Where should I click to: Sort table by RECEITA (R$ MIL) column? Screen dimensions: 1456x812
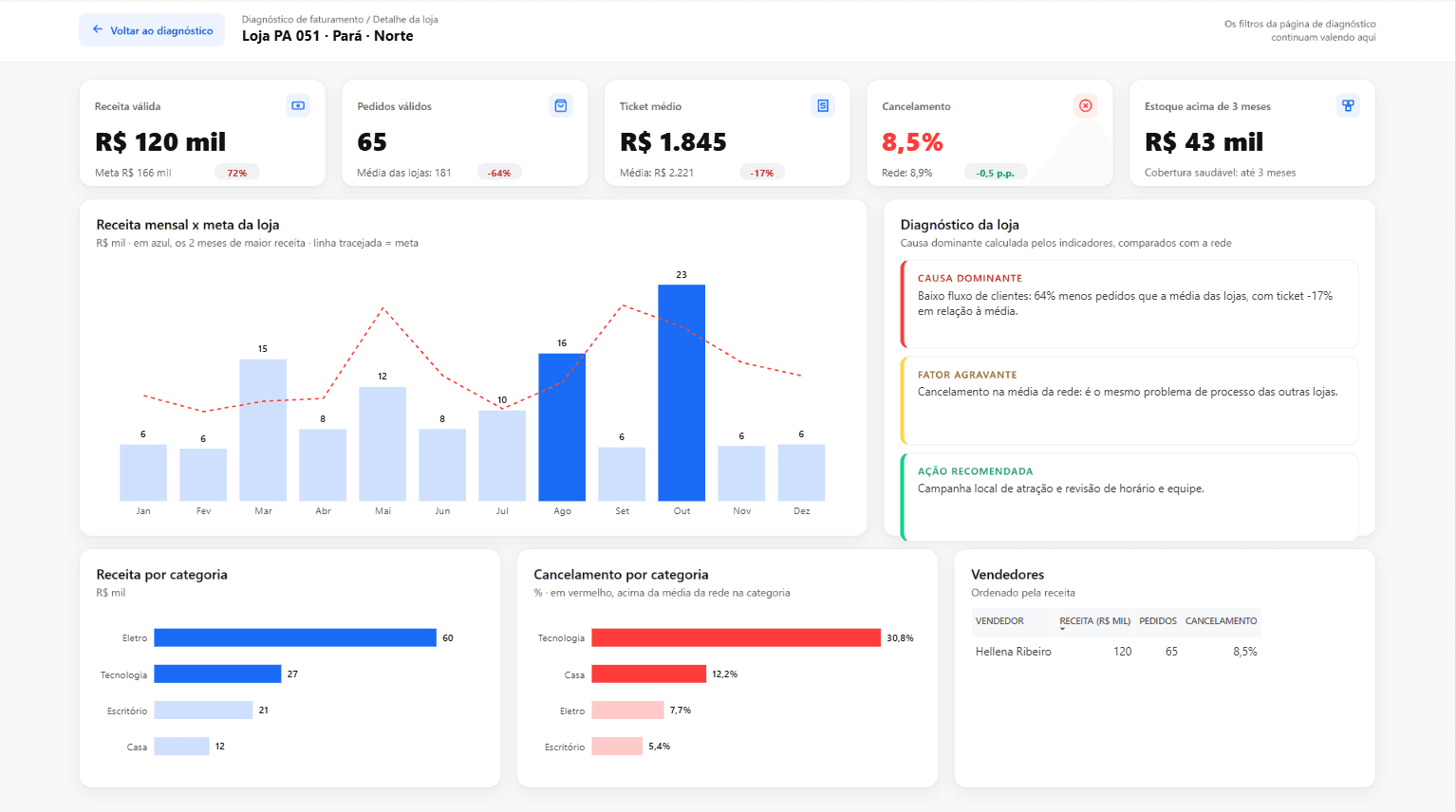click(1094, 621)
